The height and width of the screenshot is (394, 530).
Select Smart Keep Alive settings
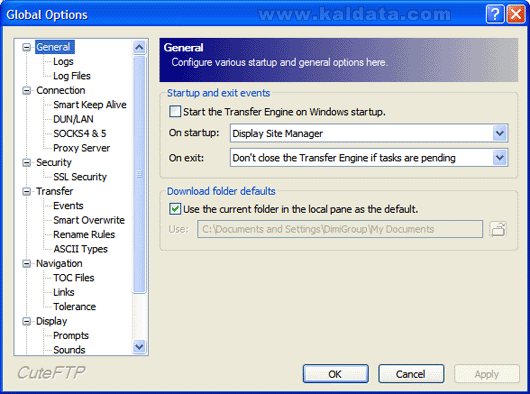(x=90, y=105)
